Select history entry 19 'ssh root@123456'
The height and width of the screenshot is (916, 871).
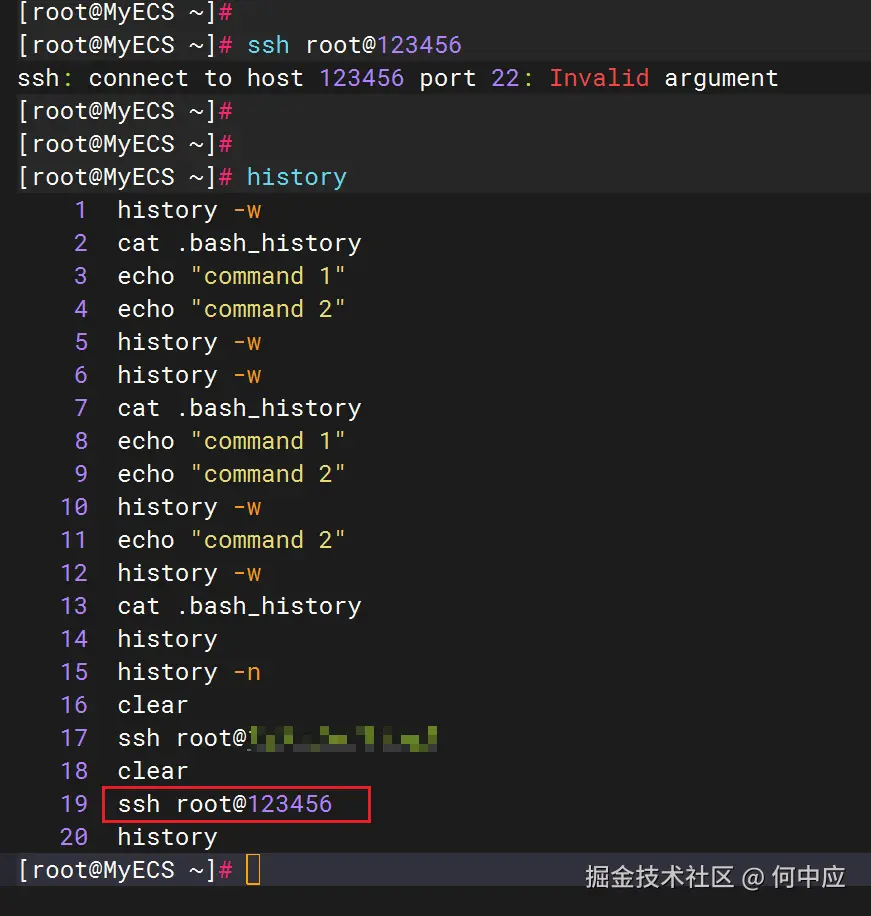point(225,804)
